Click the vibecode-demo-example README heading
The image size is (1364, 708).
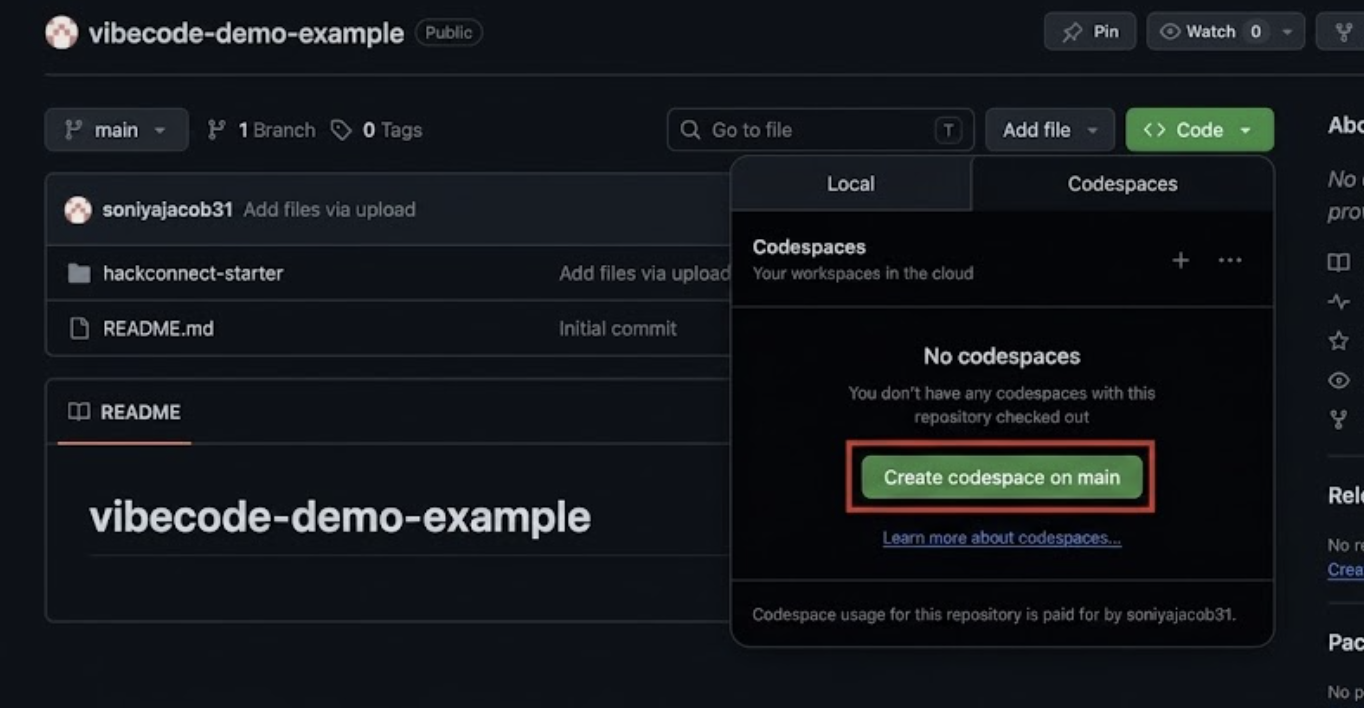(340, 517)
